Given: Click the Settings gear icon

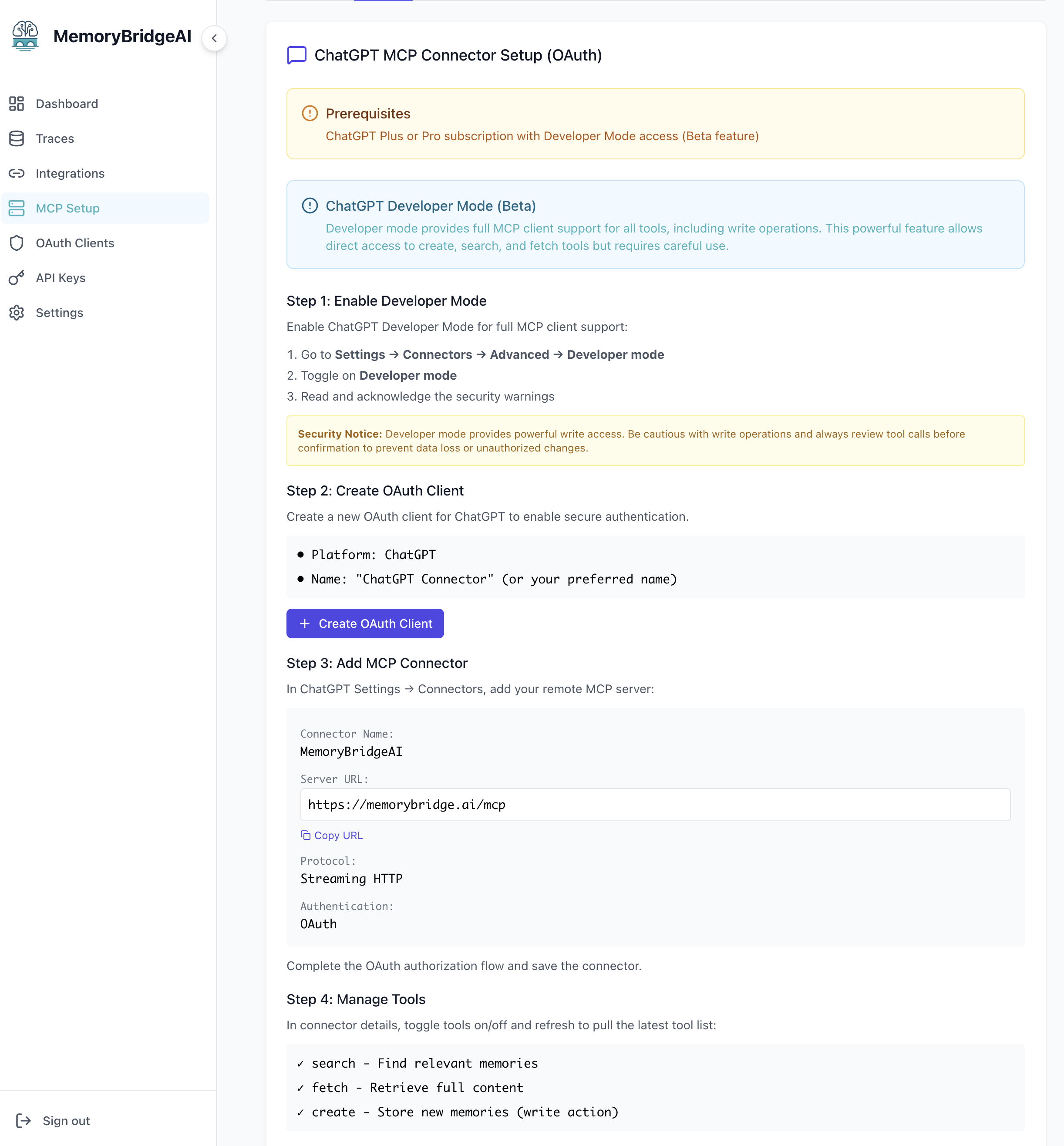Looking at the screenshot, I should tap(17, 313).
